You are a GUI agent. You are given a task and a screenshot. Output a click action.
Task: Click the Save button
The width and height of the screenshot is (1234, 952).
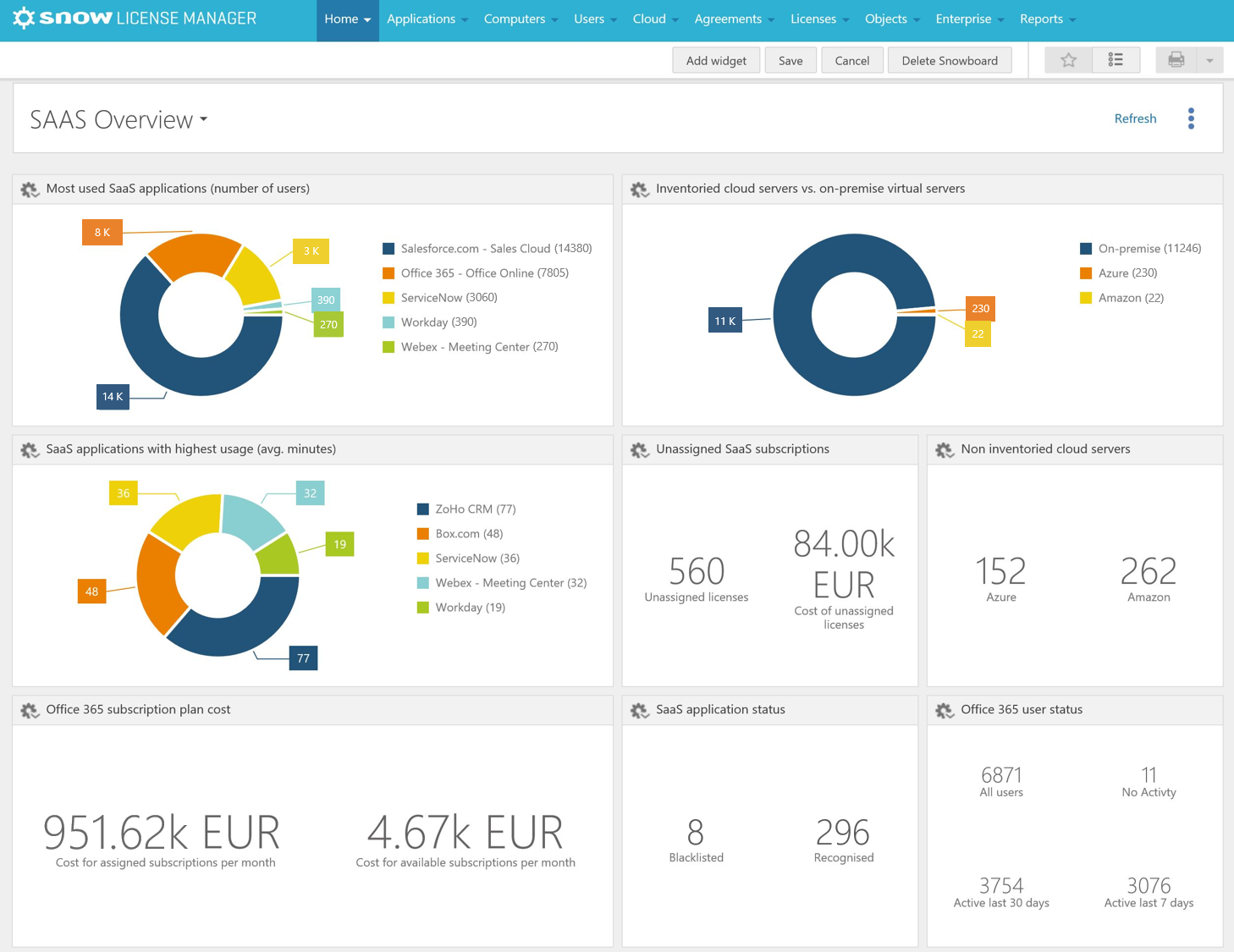pyautogui.click(x=791, y=60)
